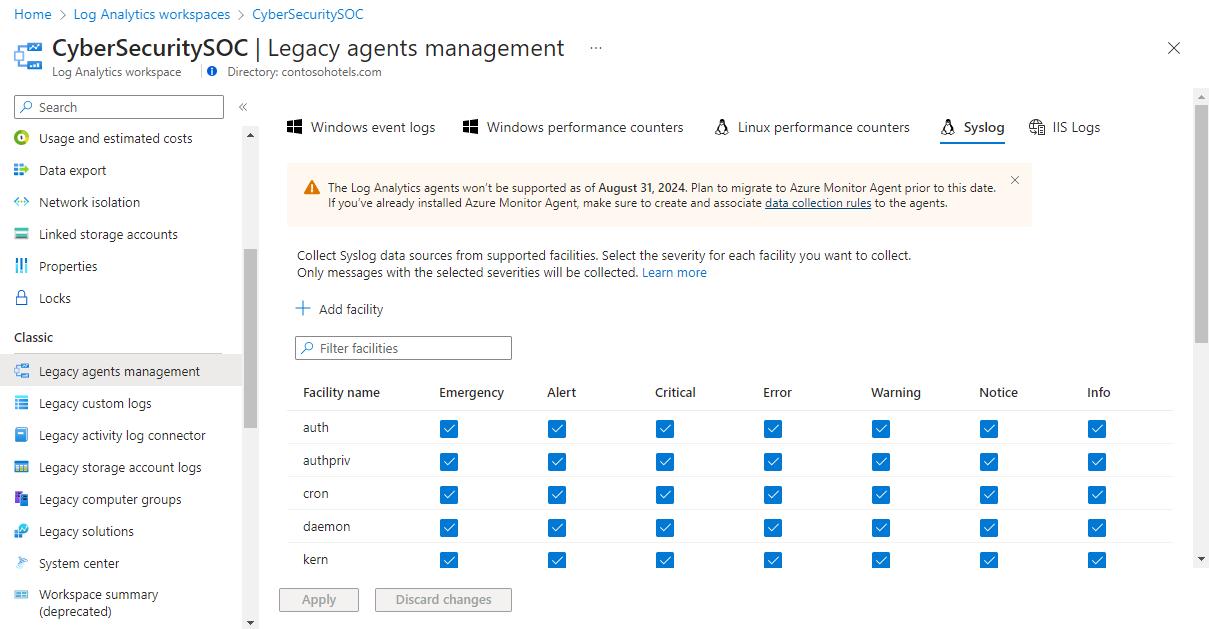Click the Legacy agents management icon
The width and height of the screenshot is (1209, 629).
click(22, 371)
